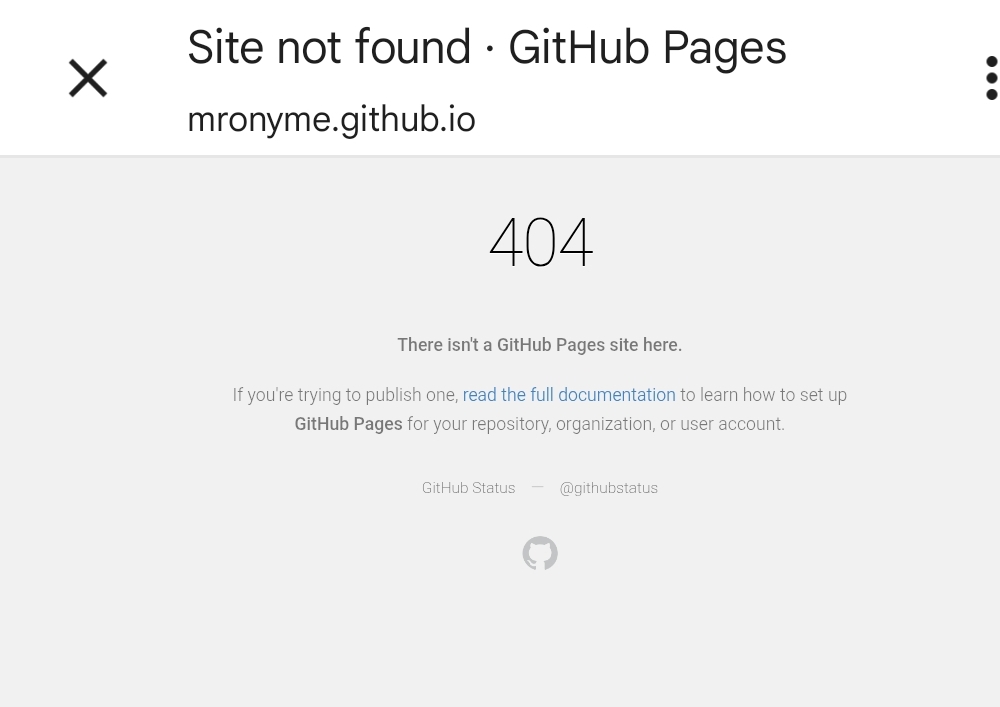Screen dimensions: 1000x707
Task: Visit the GitHub Status link
Action: point(468,488)
